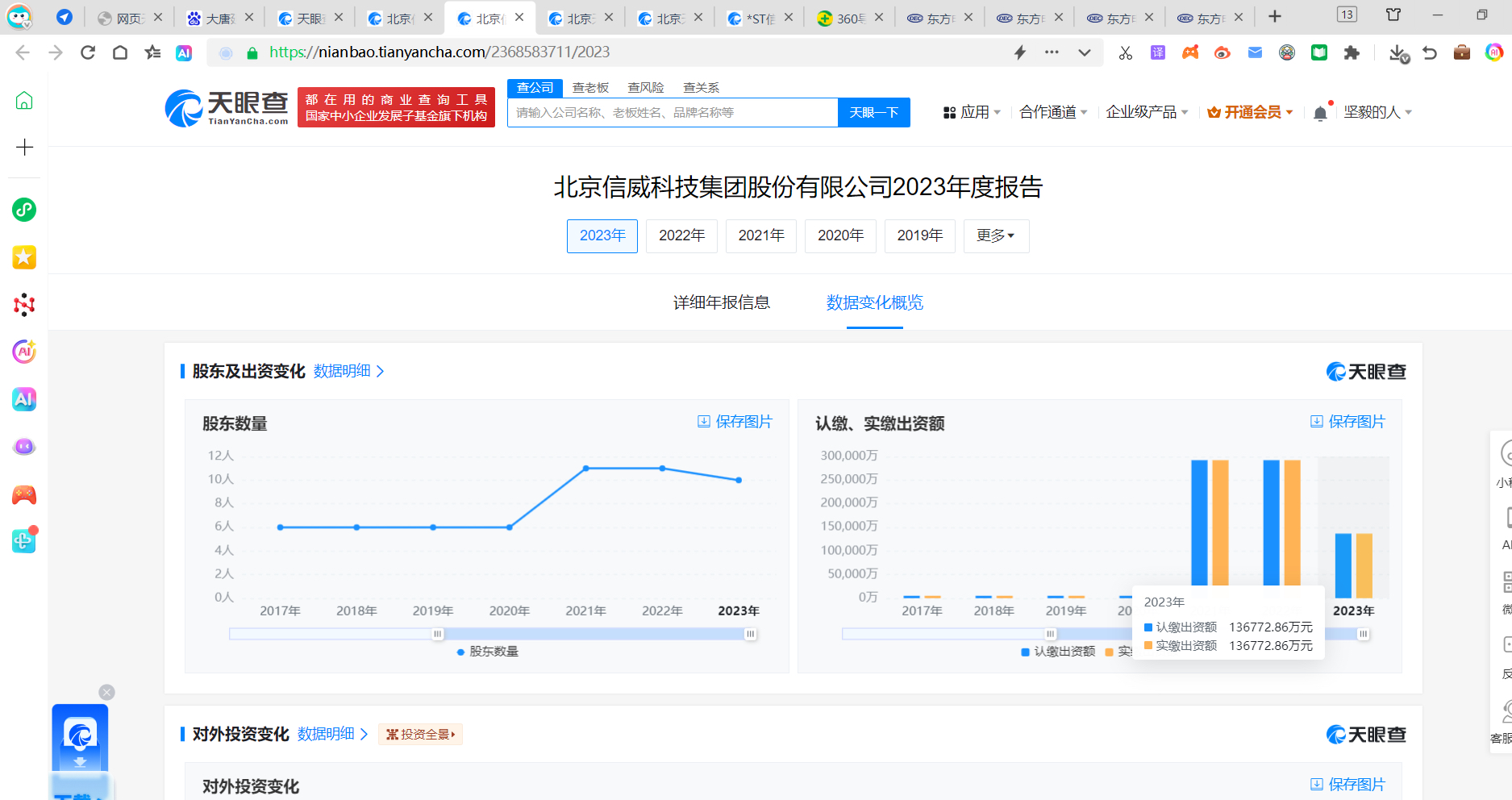Click the briefcase wallet toolbar icon

[1462, 52]
